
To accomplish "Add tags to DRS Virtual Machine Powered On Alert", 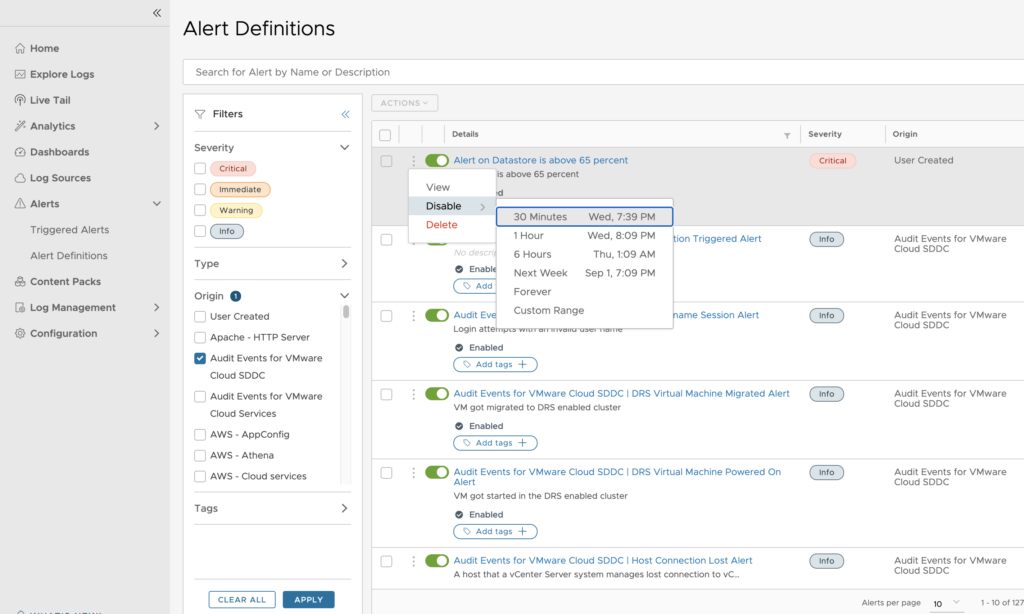I will (x=495, y=532).
